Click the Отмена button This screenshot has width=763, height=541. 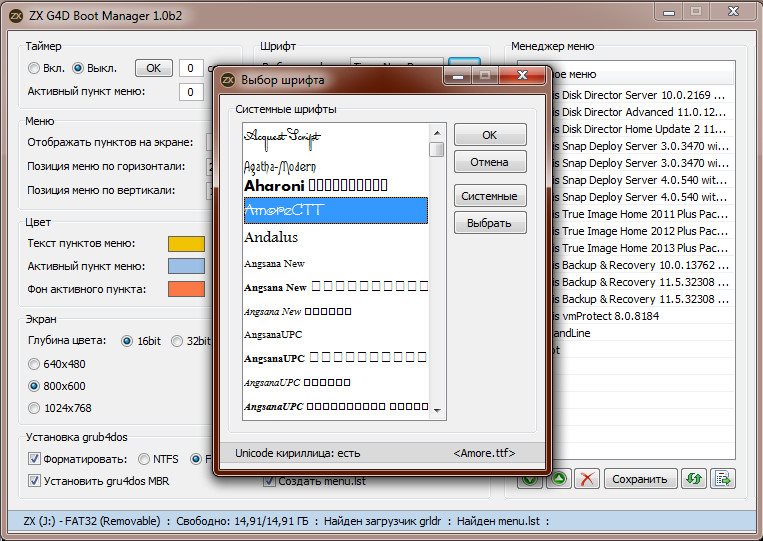tap(490, 162)
